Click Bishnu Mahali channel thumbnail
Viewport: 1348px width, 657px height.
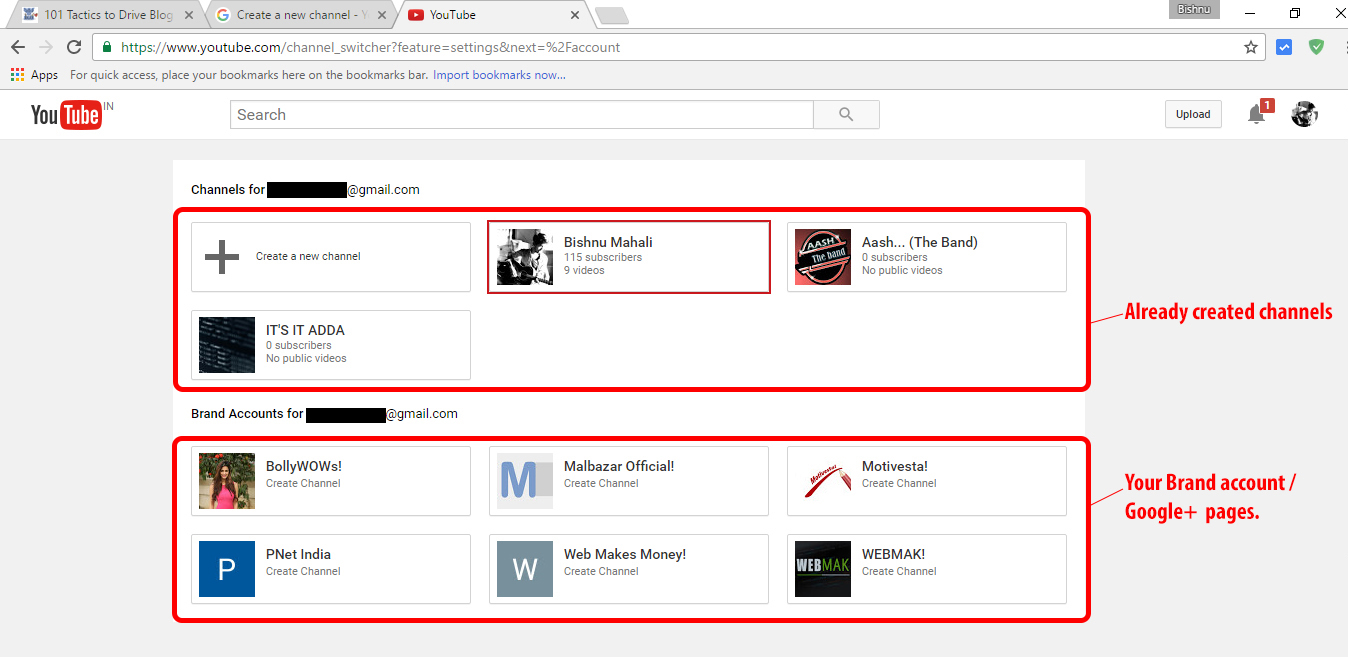pyautogui.click(x=525, y=257)
